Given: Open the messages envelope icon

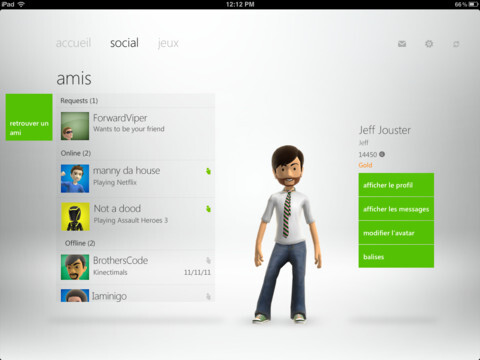Looking at the screenshot, I should pos(402,44).
